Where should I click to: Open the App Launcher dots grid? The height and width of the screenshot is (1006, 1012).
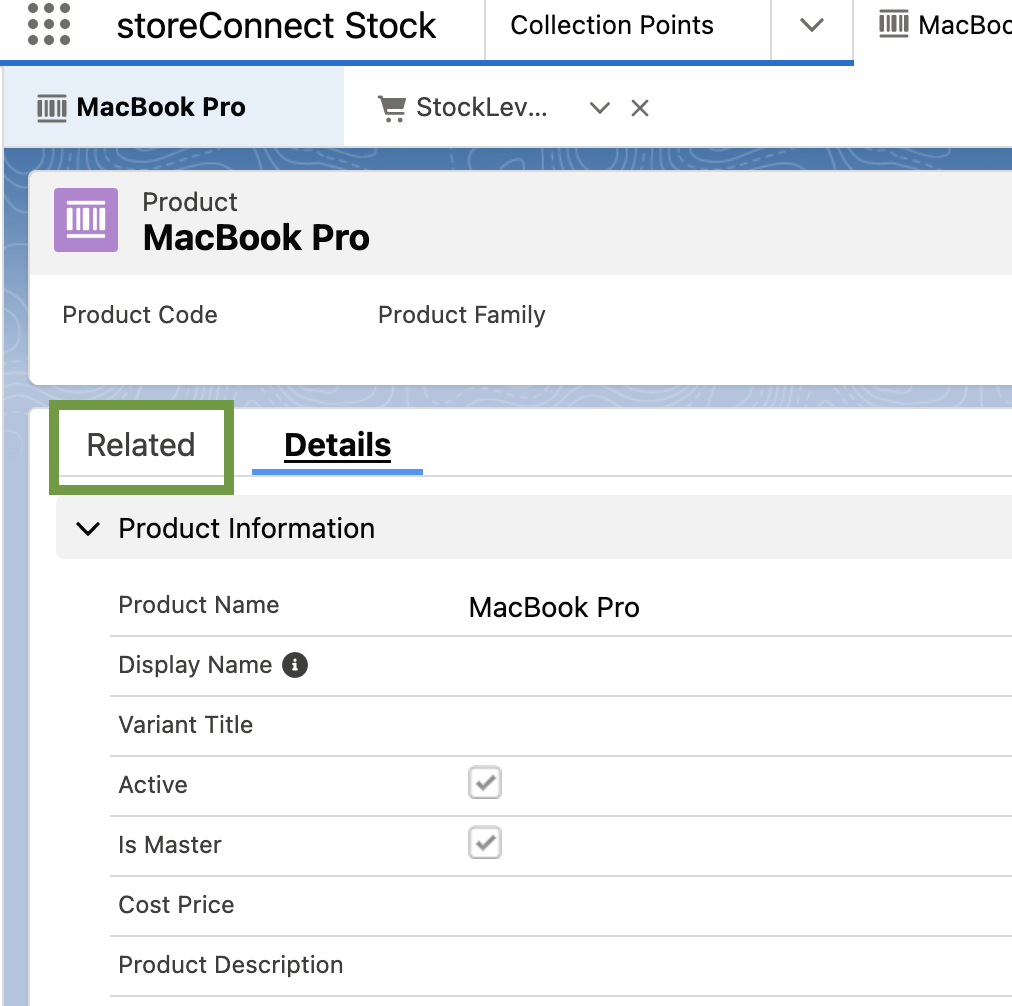[49, 24]
